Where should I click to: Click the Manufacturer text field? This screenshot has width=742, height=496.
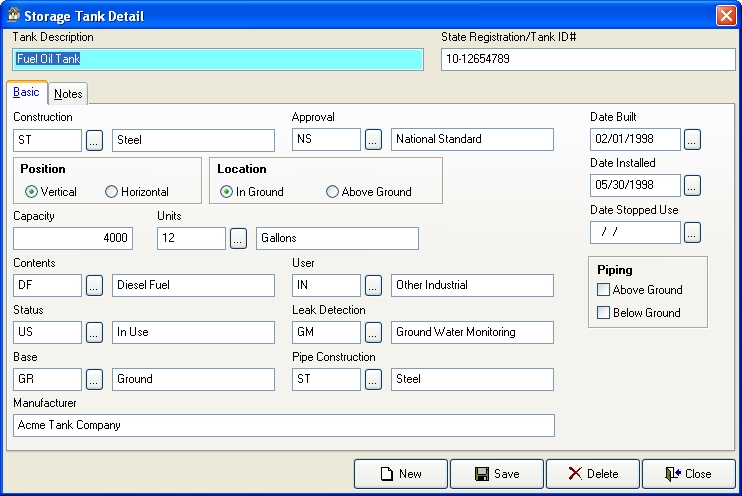point(284,426)
